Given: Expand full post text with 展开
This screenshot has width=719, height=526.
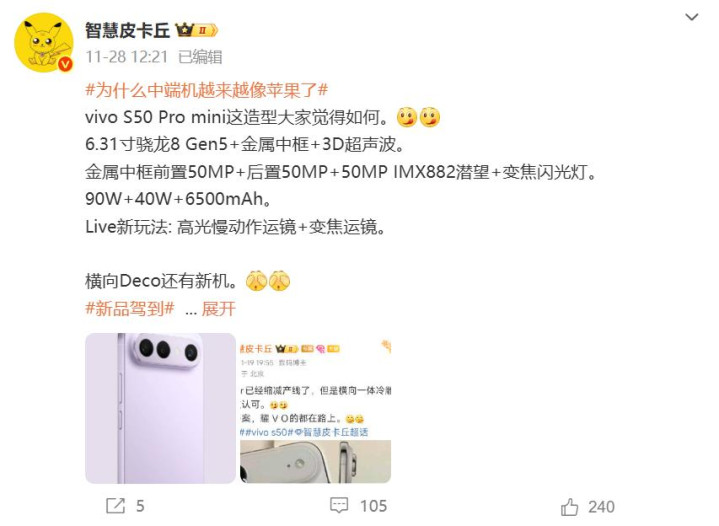Looking at the screenshot, I should point(218,309).
